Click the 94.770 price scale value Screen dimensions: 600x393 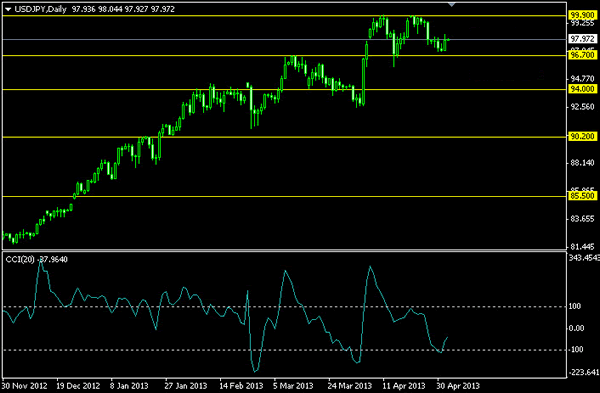(x=582, y=79)
